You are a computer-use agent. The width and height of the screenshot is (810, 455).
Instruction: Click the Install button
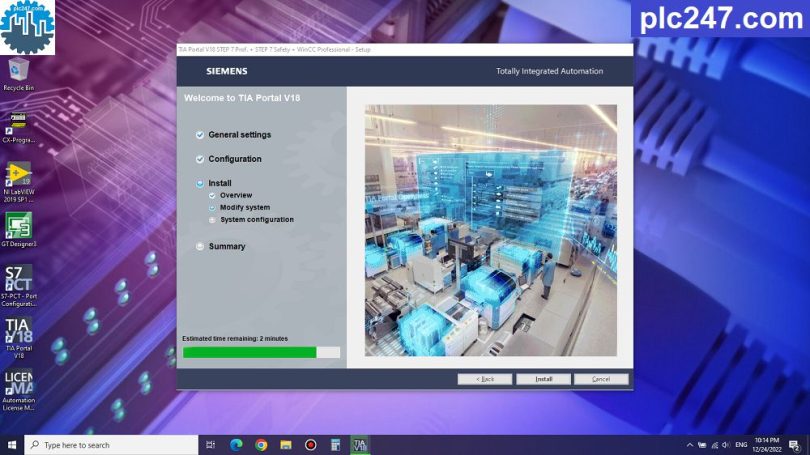click(x=543, y=379)
